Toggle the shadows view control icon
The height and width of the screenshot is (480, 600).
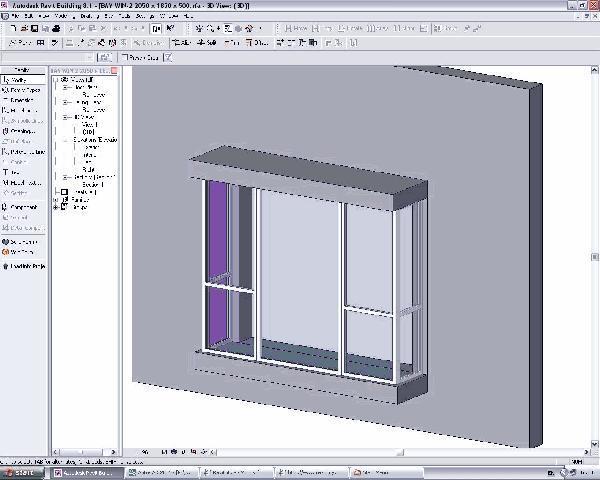click(x=184, y=452)
